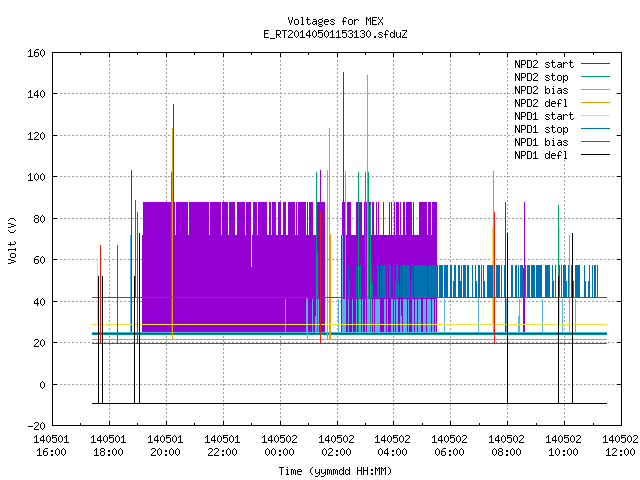Click the -20 y-axis tick label
The height and width of the screenshot is (480, 640).
(x=36, y=426)
